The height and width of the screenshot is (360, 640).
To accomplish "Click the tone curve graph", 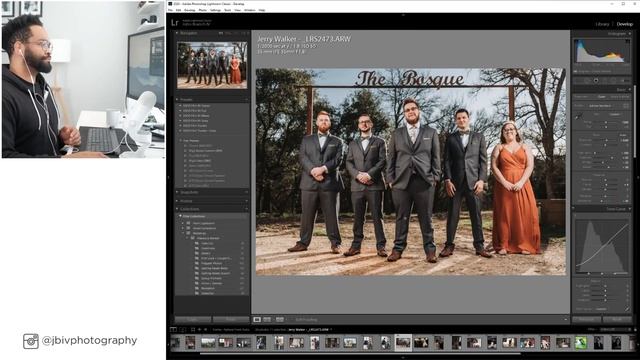I will [x=602, y=247].
